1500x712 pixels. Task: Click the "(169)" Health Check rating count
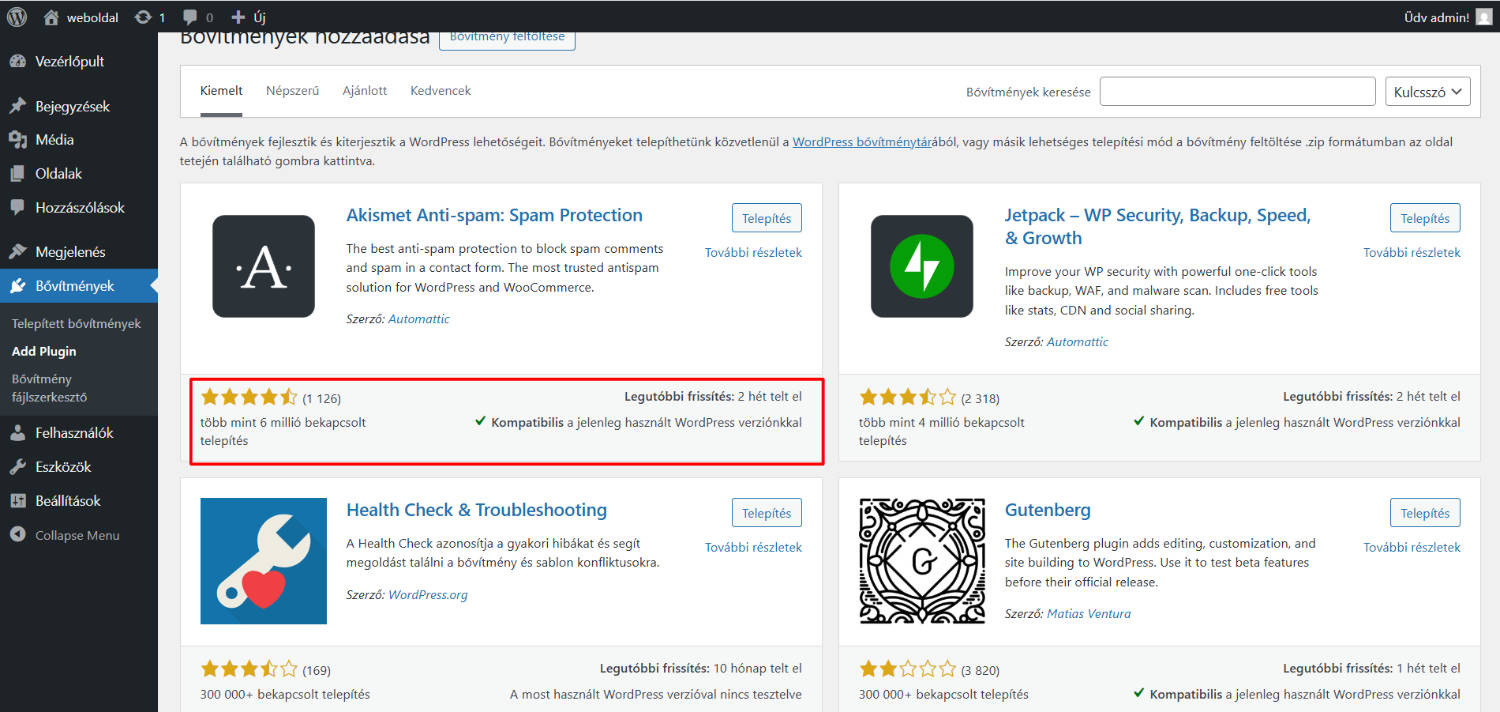[x=316, y=670]
